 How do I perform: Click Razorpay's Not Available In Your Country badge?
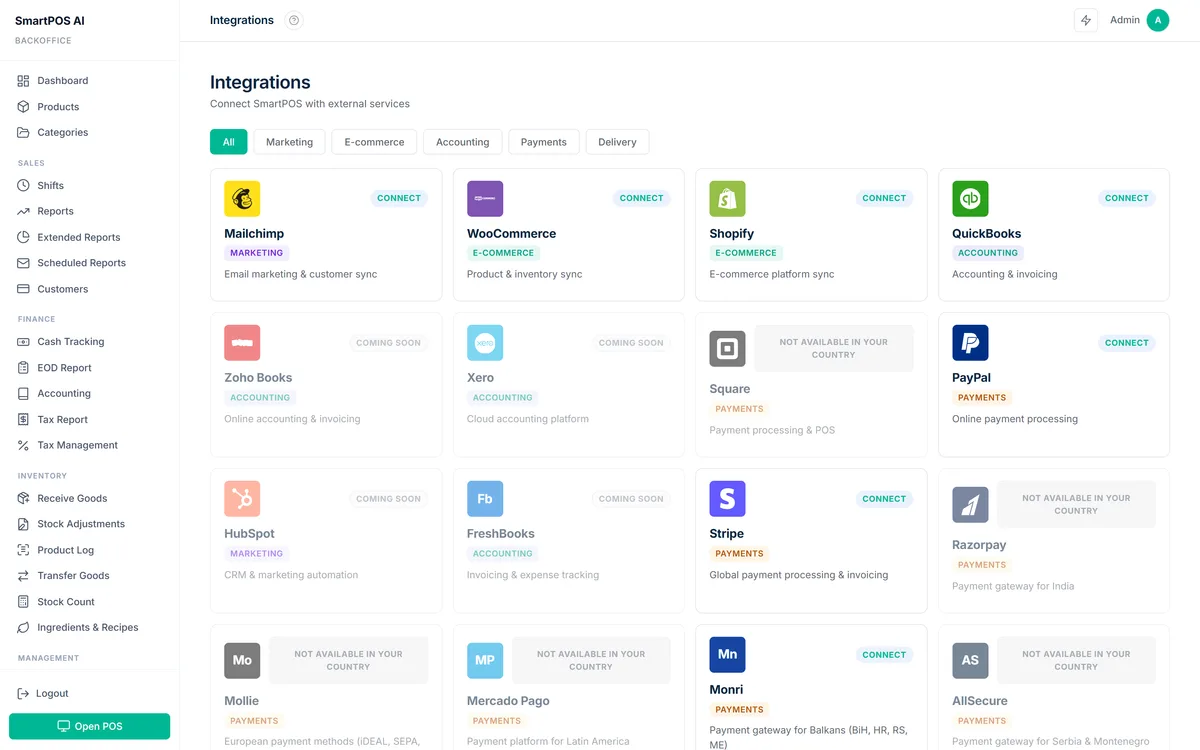(x=1076, y=504)
